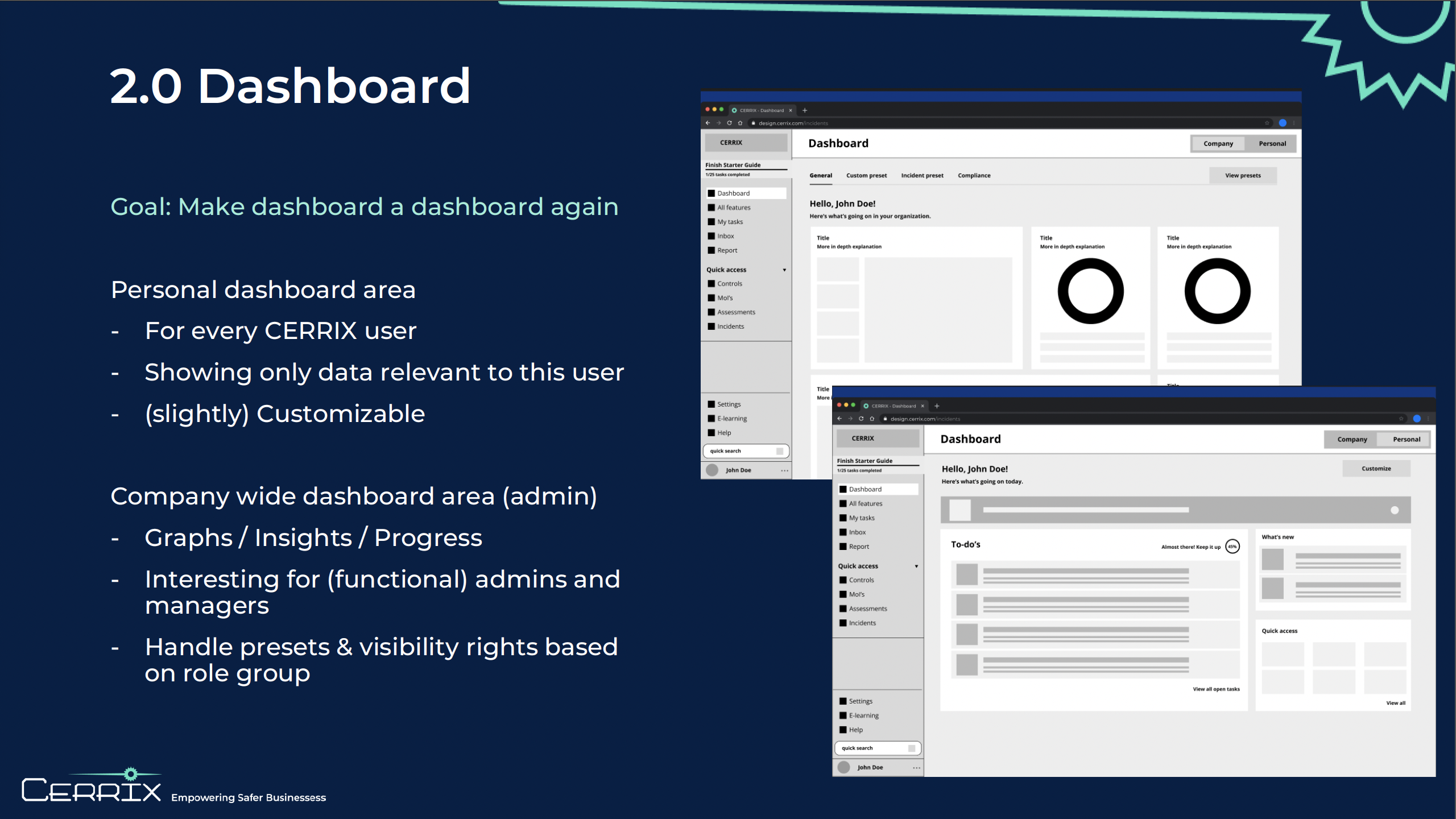Click the Customize button
This screenshot has width=1456, height=819.
(1376, 469)
